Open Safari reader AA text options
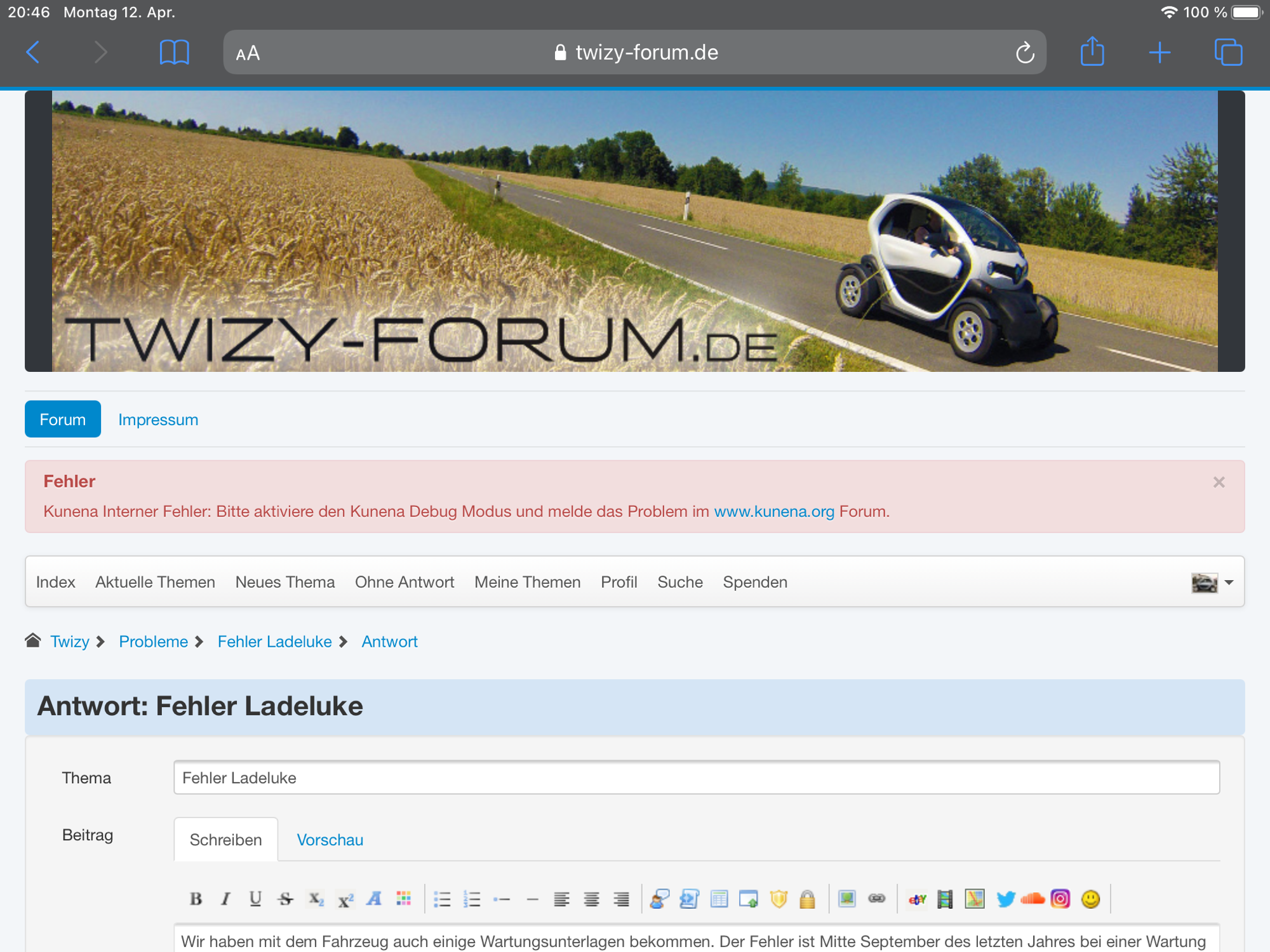Screen dimensions: 1270x952 click(248, 53)
